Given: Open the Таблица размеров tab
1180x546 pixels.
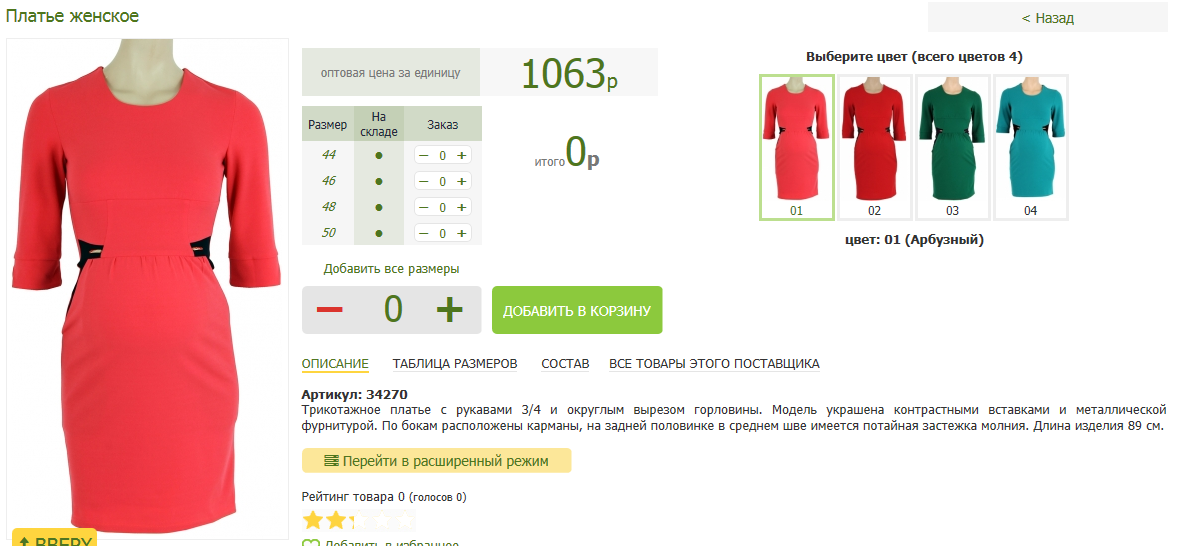Looking at the screenshot, I should click(x=455, y=363).
